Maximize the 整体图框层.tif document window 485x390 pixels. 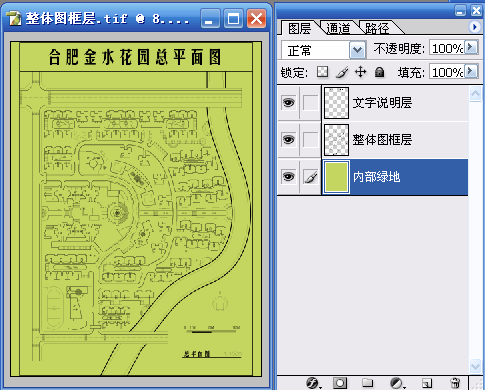[233, 18]
